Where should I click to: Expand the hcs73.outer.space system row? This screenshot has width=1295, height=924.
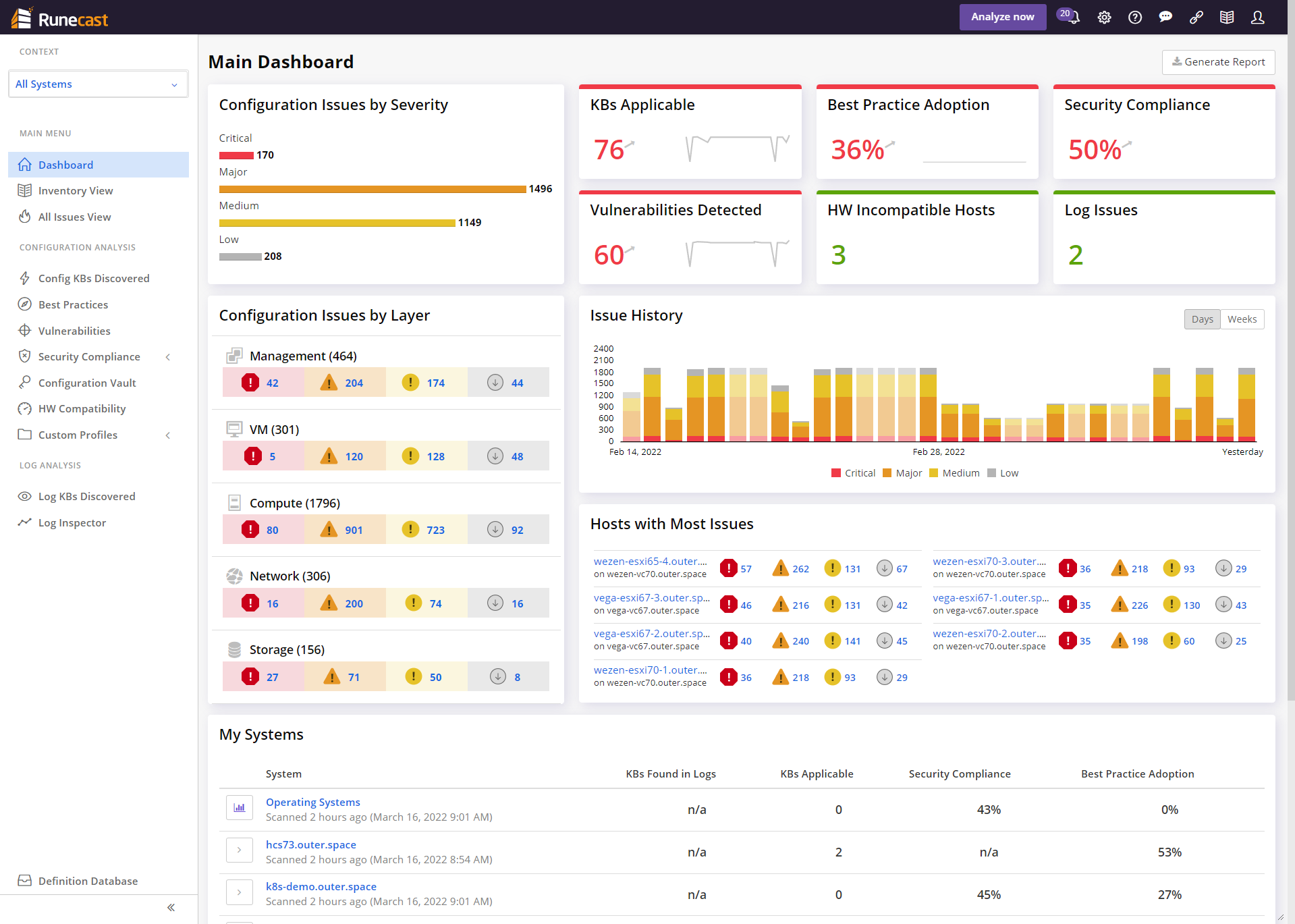pos(240,850)
